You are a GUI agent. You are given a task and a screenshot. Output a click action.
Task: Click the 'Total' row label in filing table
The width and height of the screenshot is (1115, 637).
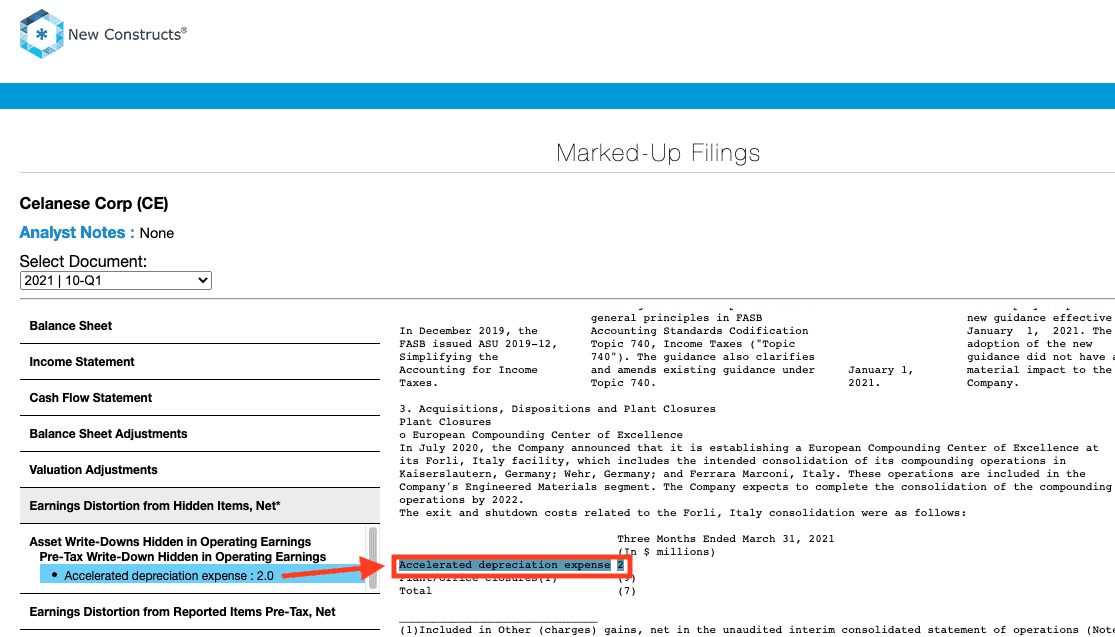pos(415,591)
